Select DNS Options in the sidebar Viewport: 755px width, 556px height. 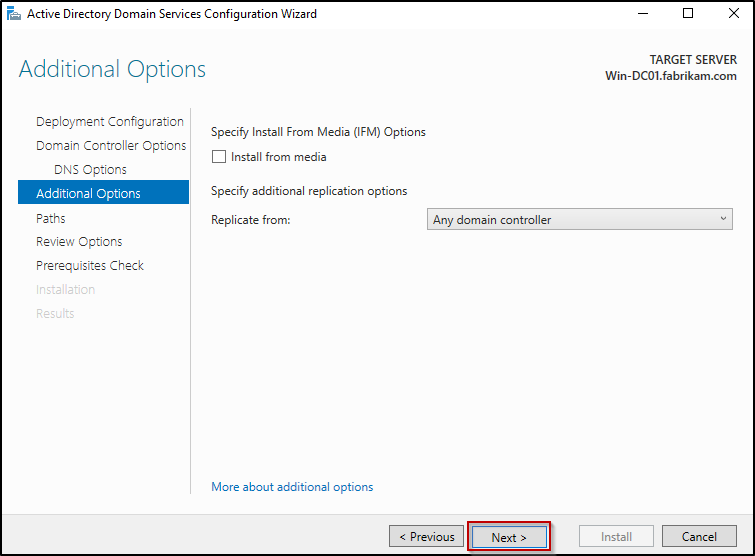click(90, 170)
